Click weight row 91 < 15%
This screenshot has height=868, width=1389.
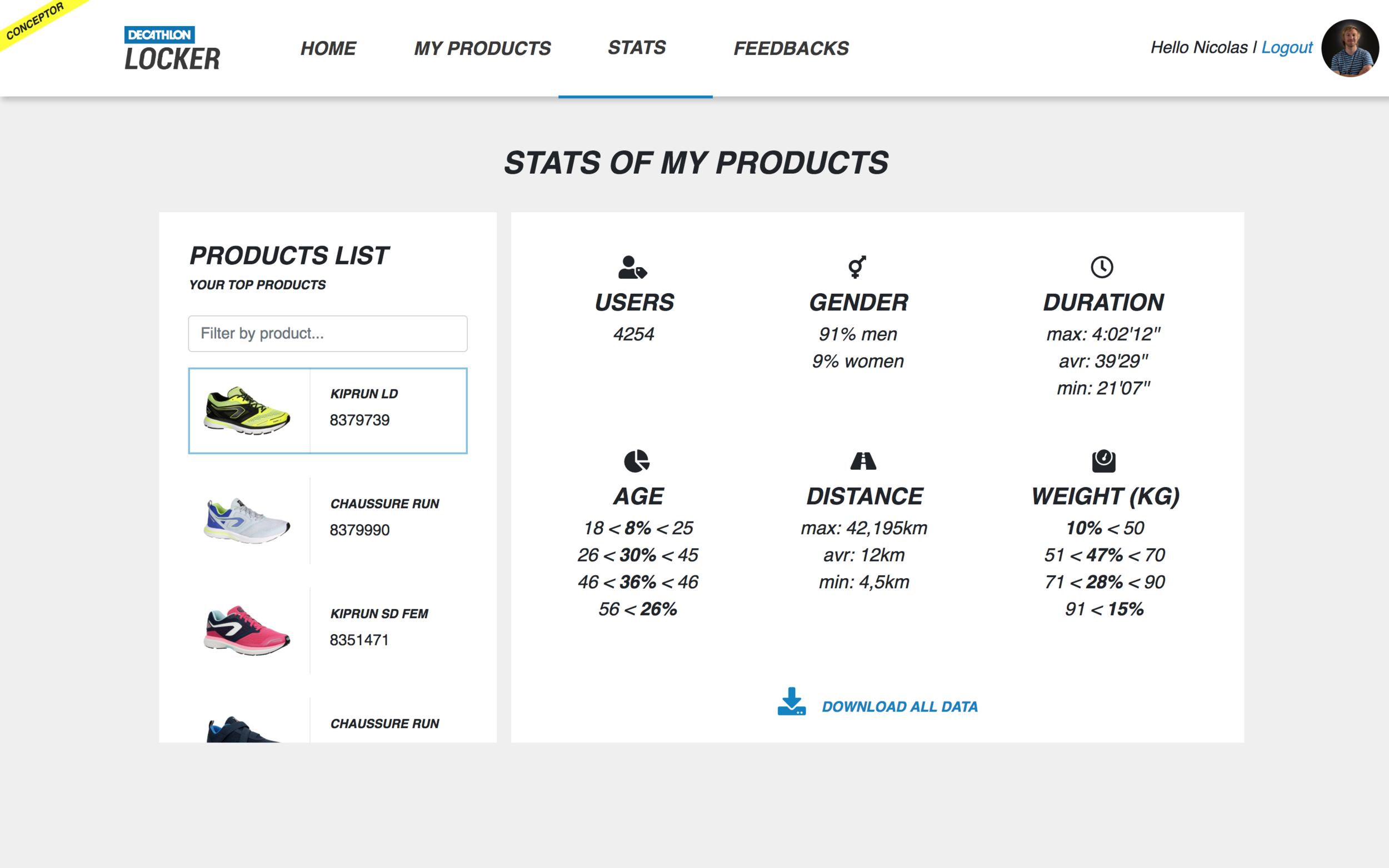coord(1105,609)
